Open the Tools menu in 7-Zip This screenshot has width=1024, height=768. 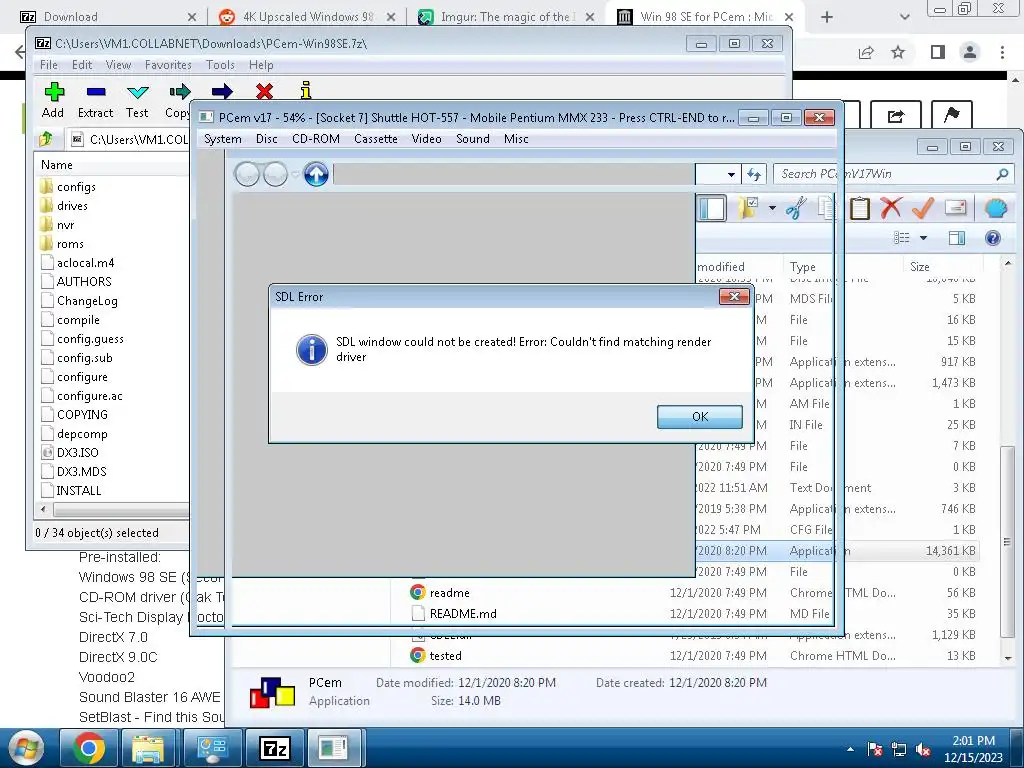coord(220,65)
